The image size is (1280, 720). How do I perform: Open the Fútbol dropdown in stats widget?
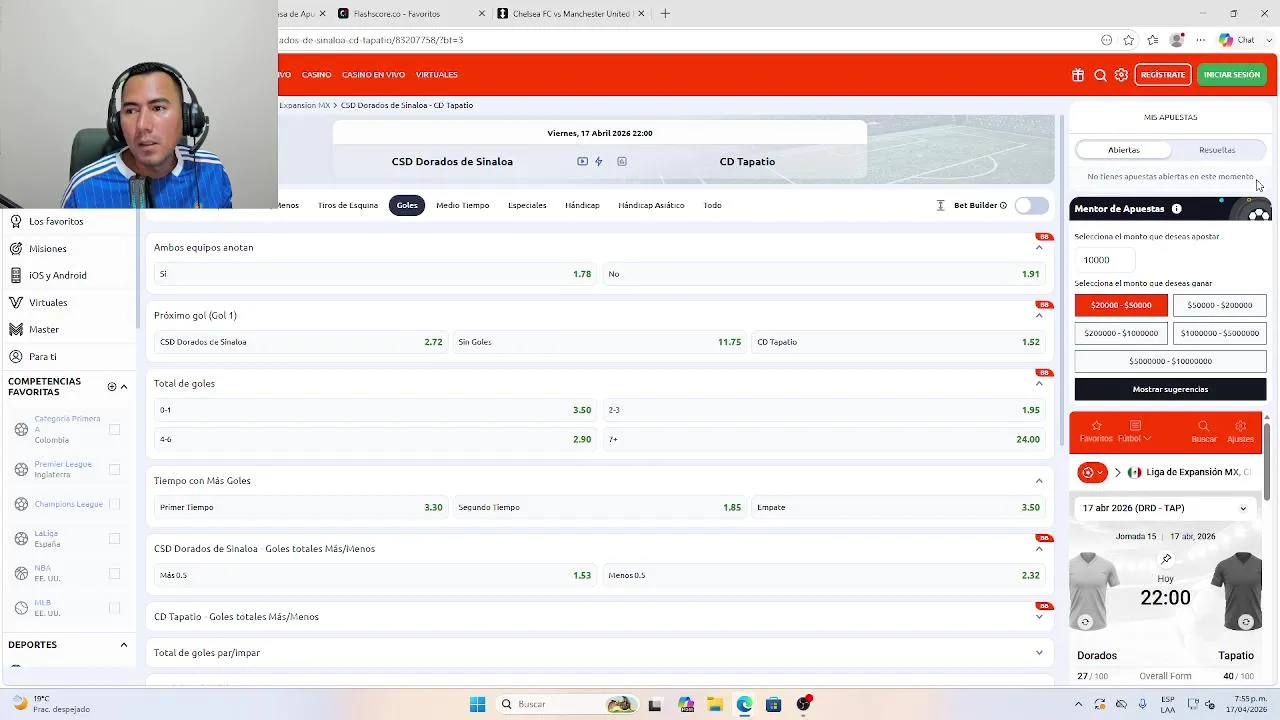[1134, 432]
